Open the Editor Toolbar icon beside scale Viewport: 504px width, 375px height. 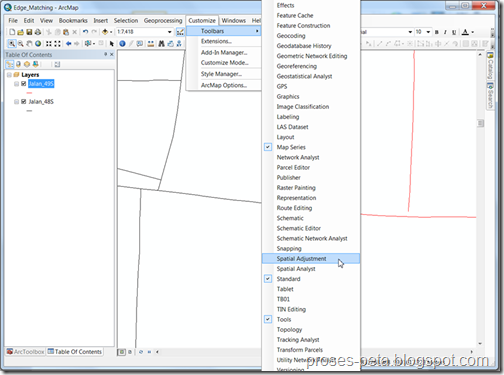[180, 32]
